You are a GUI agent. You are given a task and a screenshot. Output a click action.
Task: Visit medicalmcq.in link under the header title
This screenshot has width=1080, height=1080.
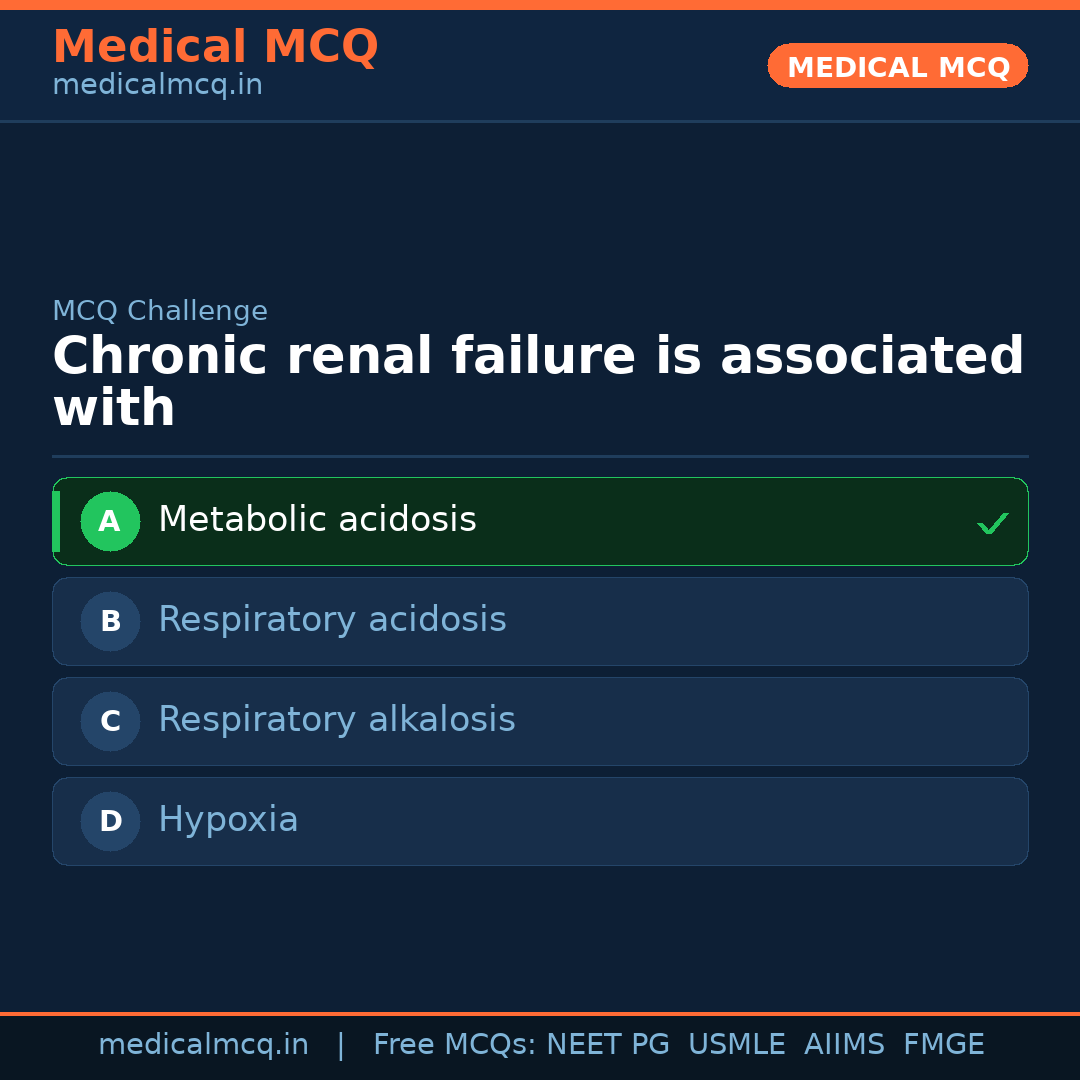click(157, 86)
